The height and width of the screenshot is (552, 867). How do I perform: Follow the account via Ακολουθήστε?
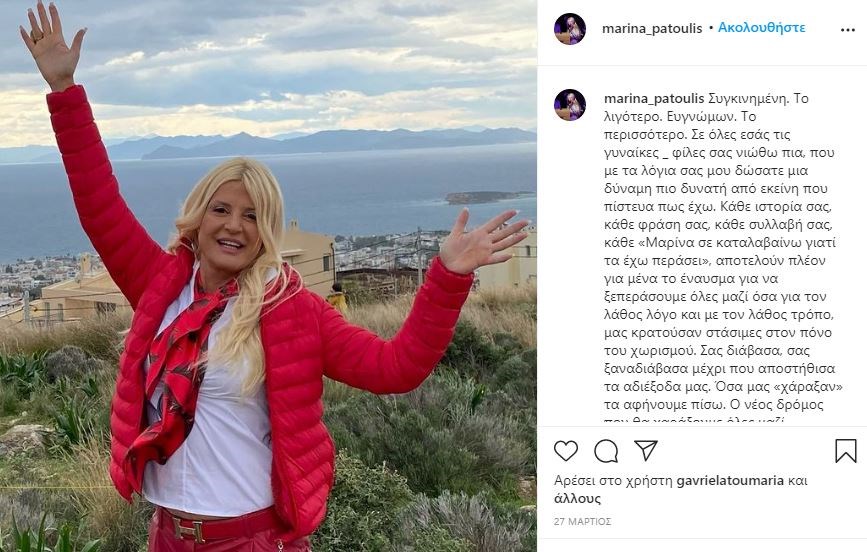pos(761,28)
